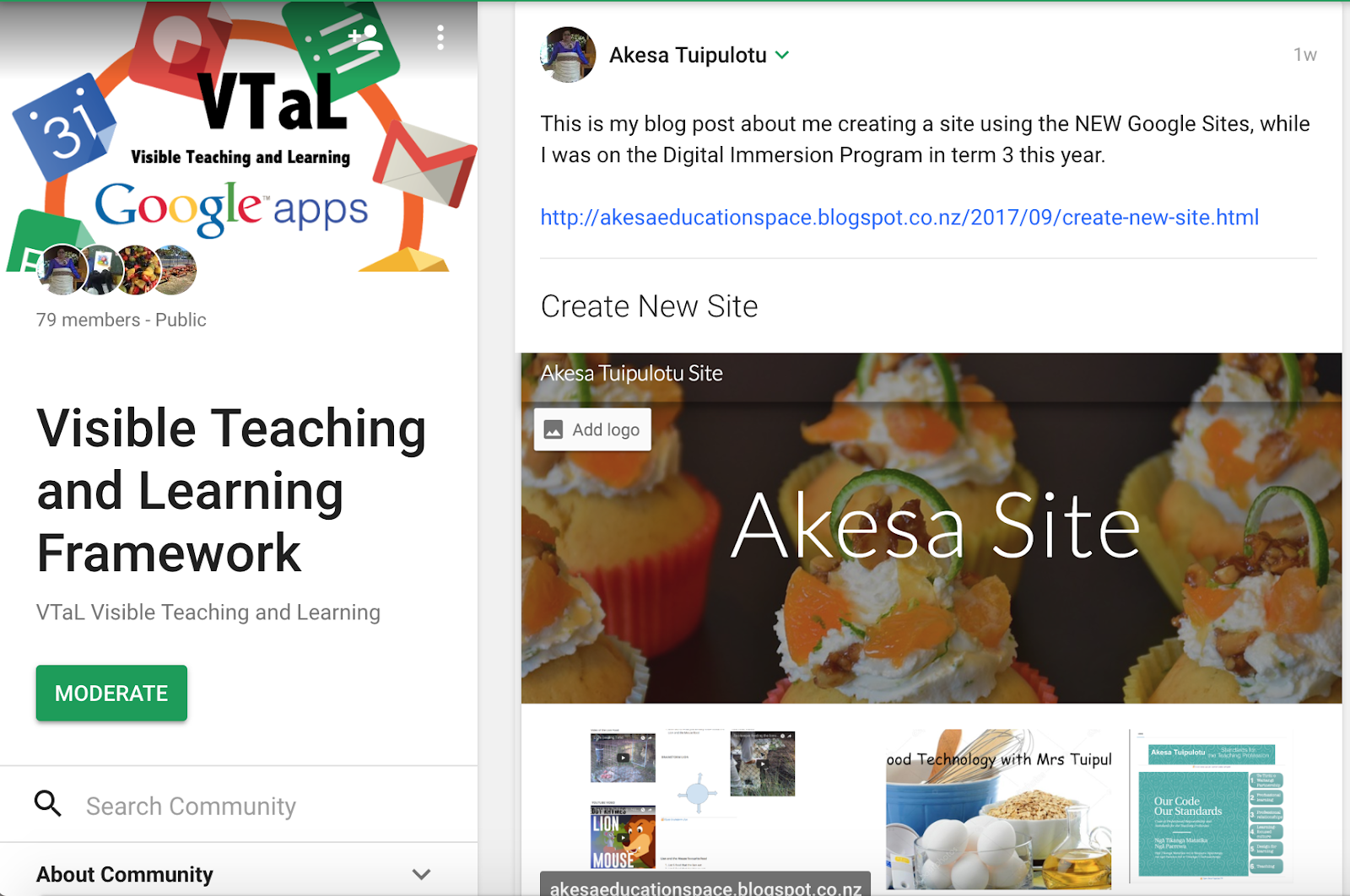
Task: Click the MODERATE button
Action: tap(111, 694)
